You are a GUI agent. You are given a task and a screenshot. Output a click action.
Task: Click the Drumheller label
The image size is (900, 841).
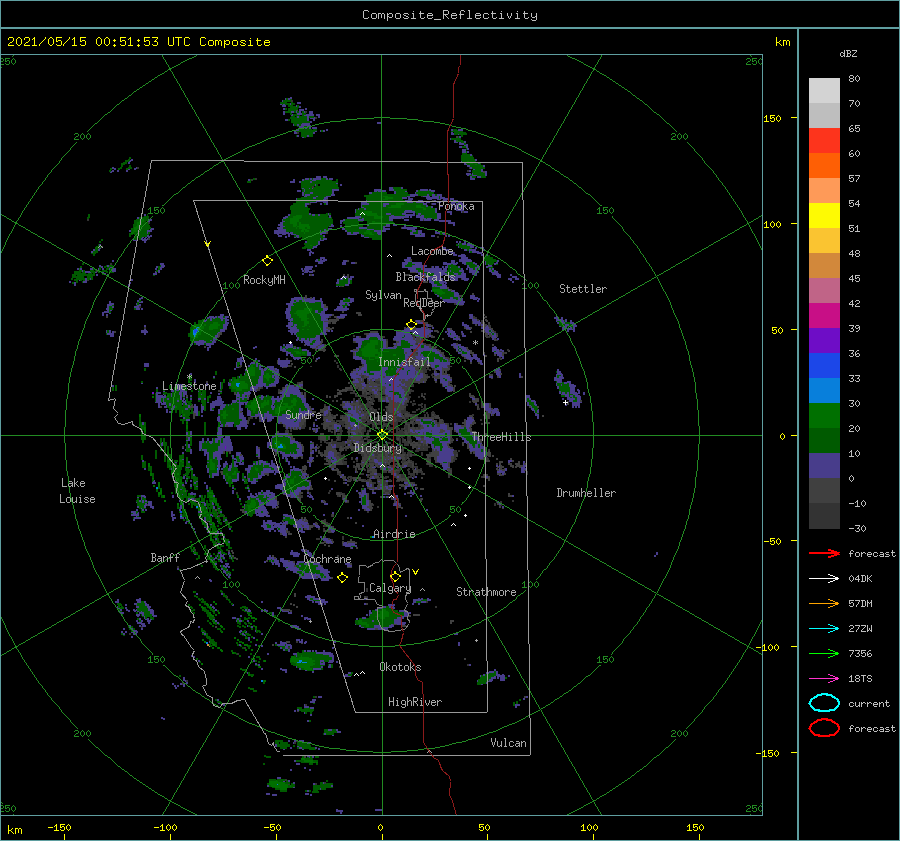(x=586, y=493)
